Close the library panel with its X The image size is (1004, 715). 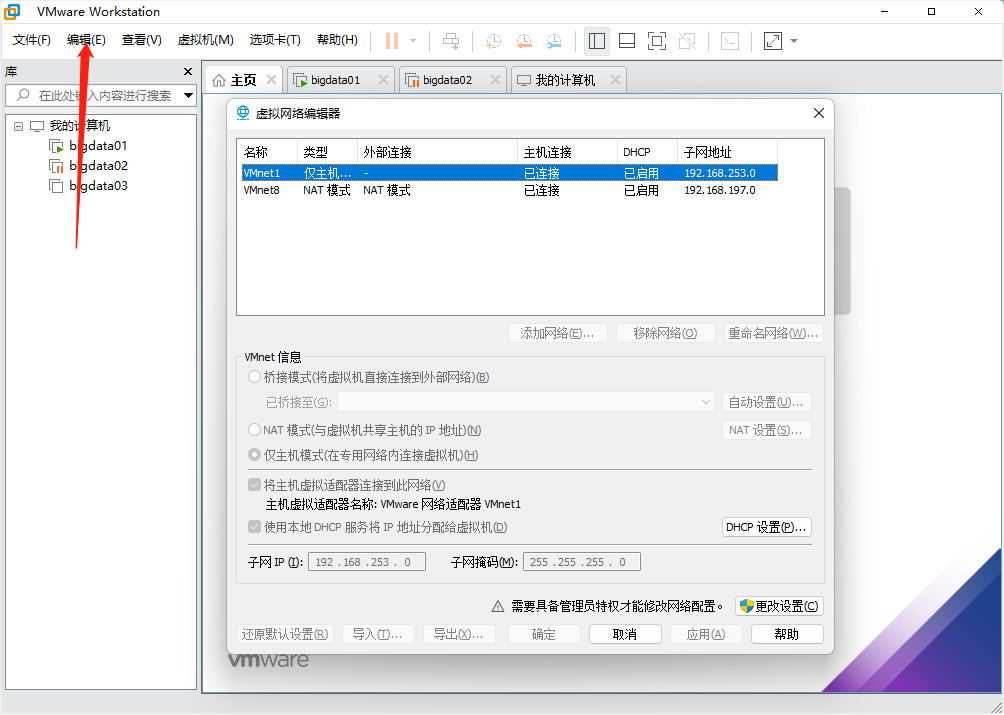pos(188,72)
